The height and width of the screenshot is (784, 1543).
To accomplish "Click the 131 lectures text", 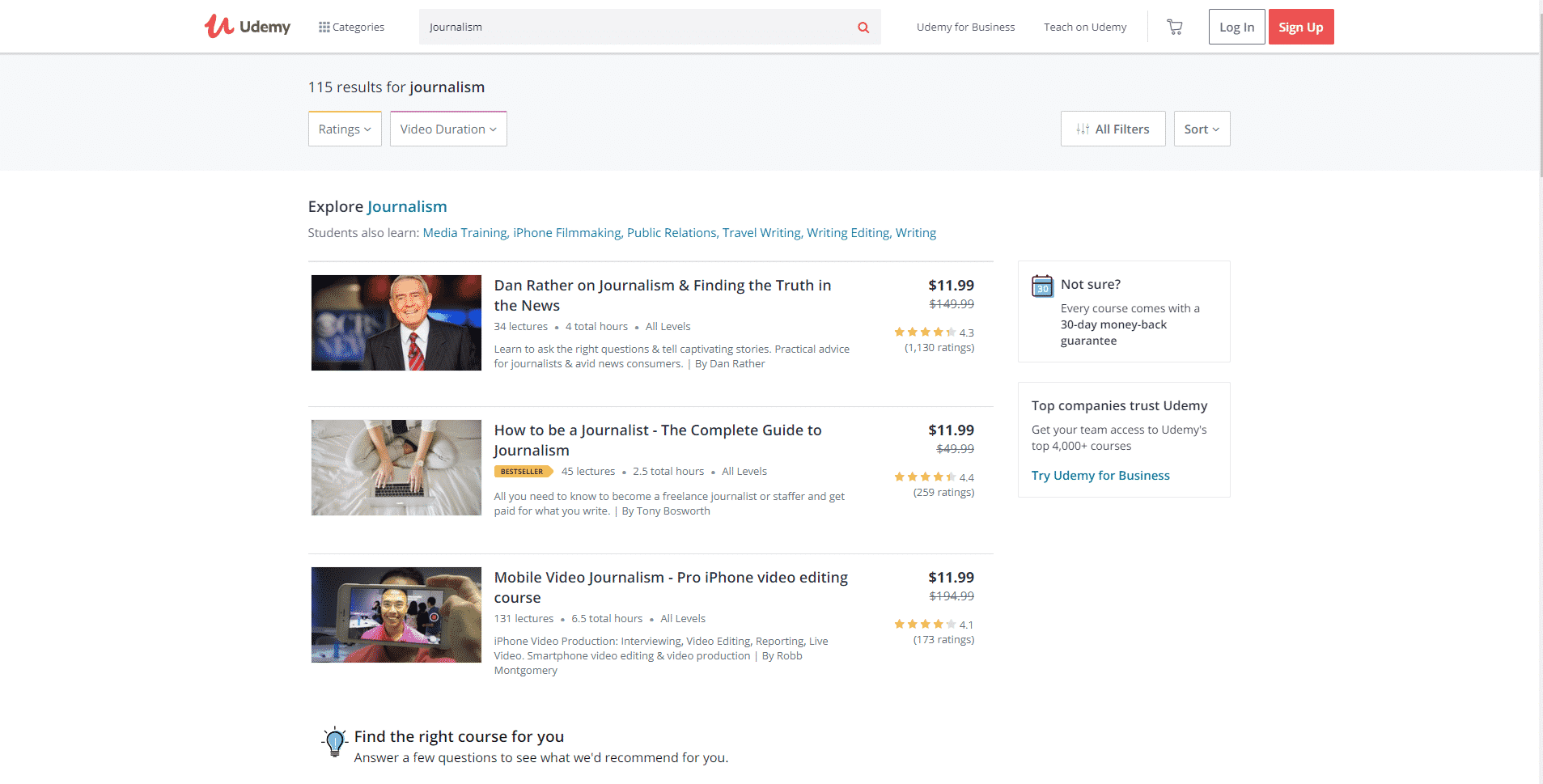I will pyautogui.click(x=524, y=619).
